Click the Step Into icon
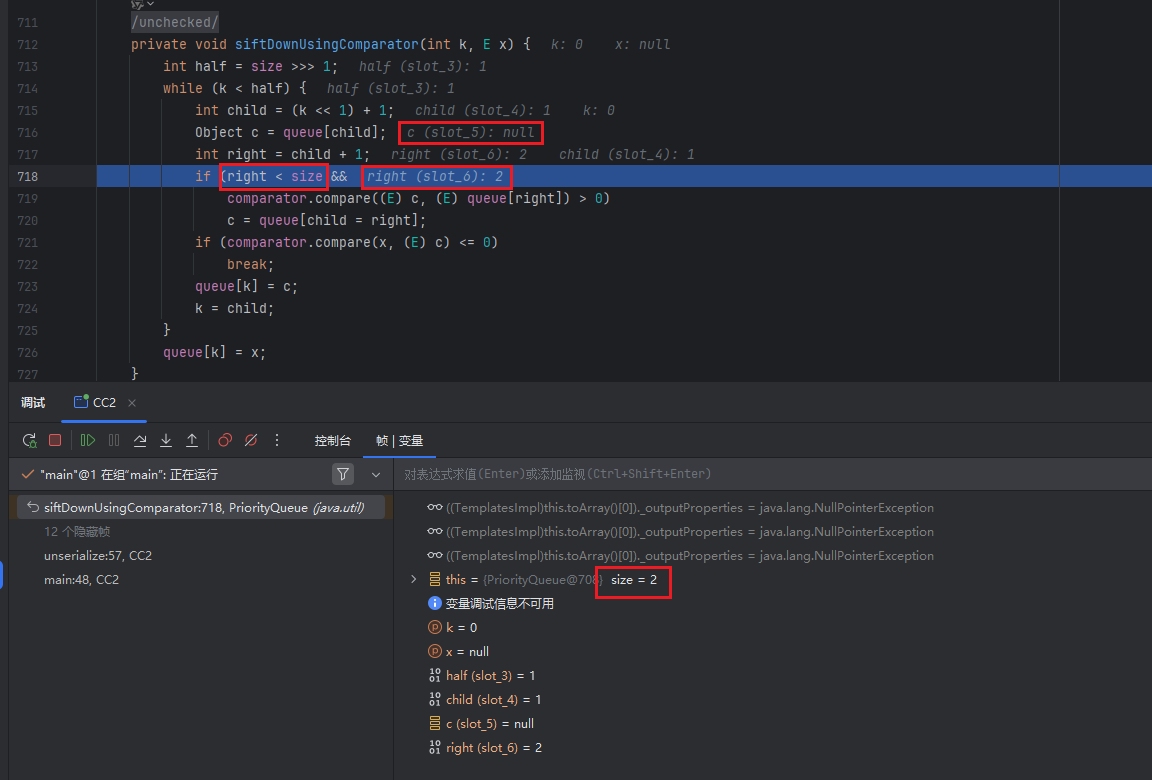The image size is (1152, 780). pyautogui.click(x=166, y=440)
